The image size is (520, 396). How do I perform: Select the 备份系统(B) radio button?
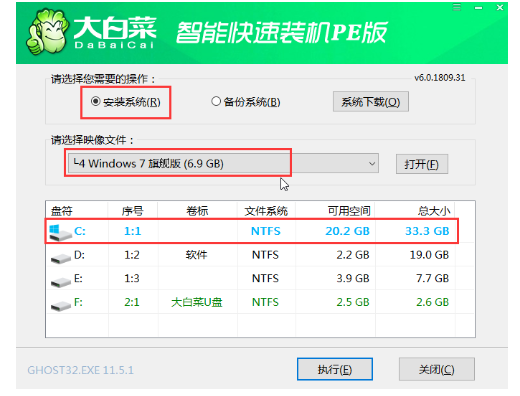pyautogui.click(x=216, y=101)
